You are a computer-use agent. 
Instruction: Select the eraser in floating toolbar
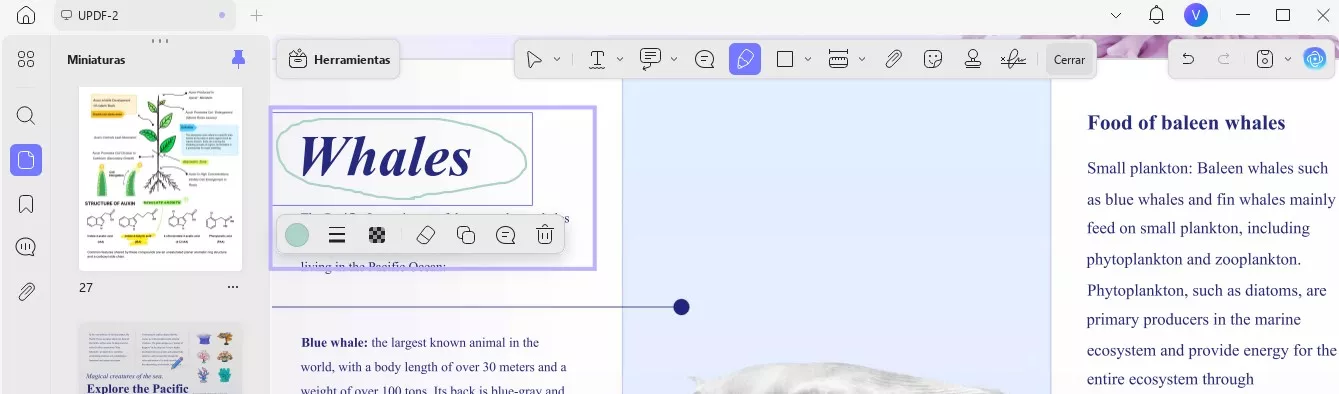click(425, 235)
